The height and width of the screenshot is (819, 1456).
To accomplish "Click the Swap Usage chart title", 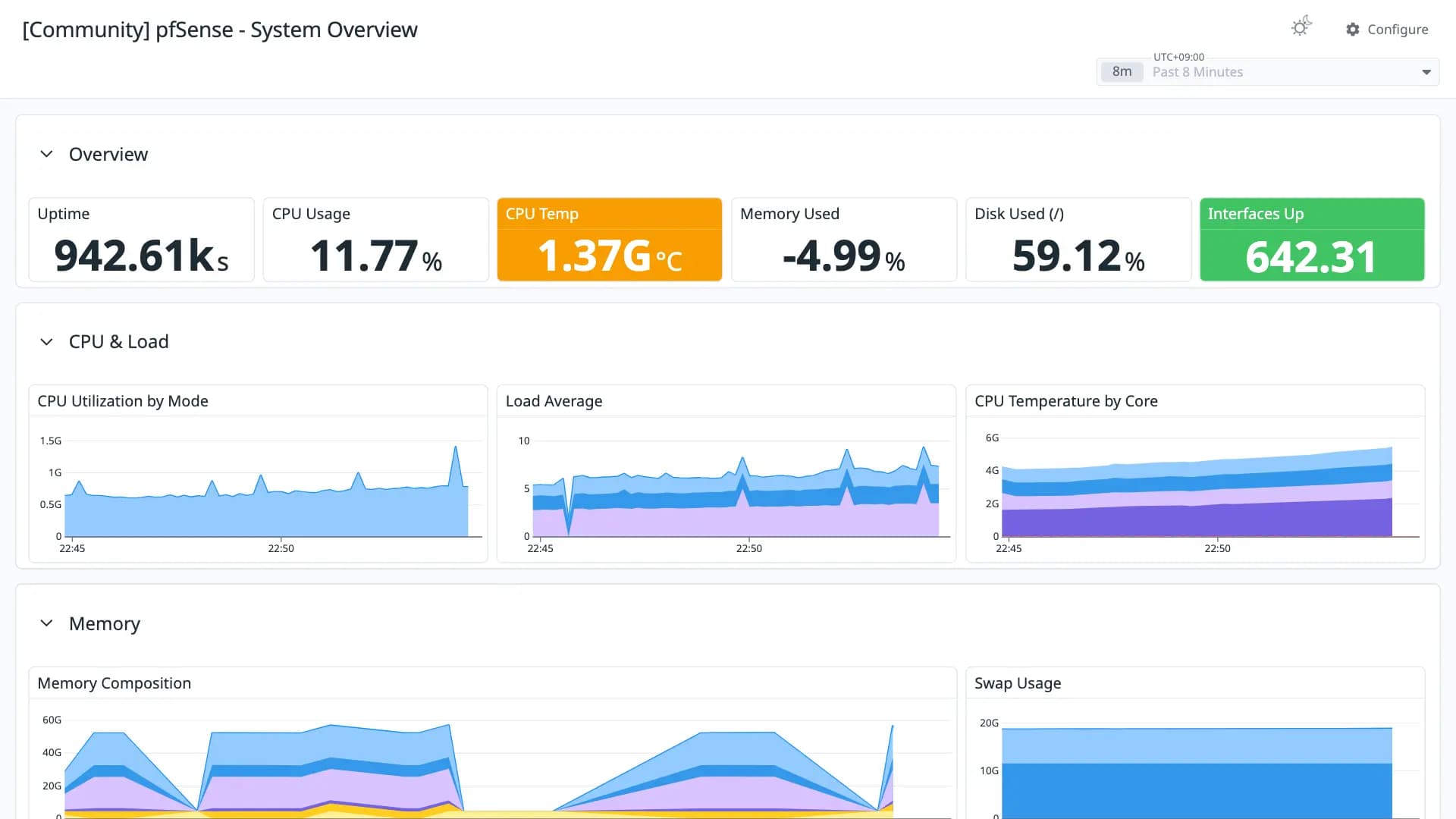I will [1018, 683].
